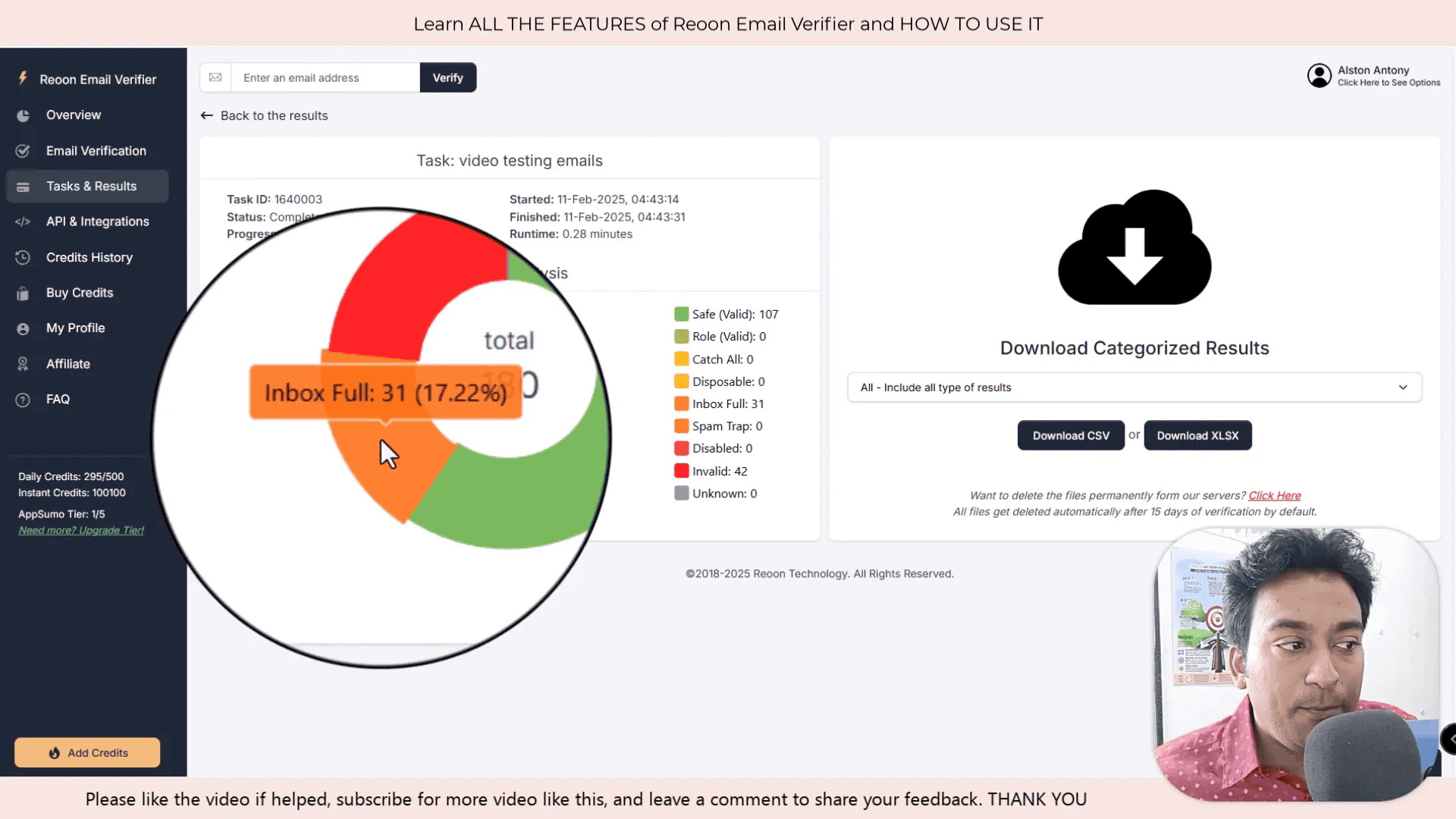The width and height of the screenshot is (1456, 819).
Task: Click the back arrow icon
Action: [206, 115]
